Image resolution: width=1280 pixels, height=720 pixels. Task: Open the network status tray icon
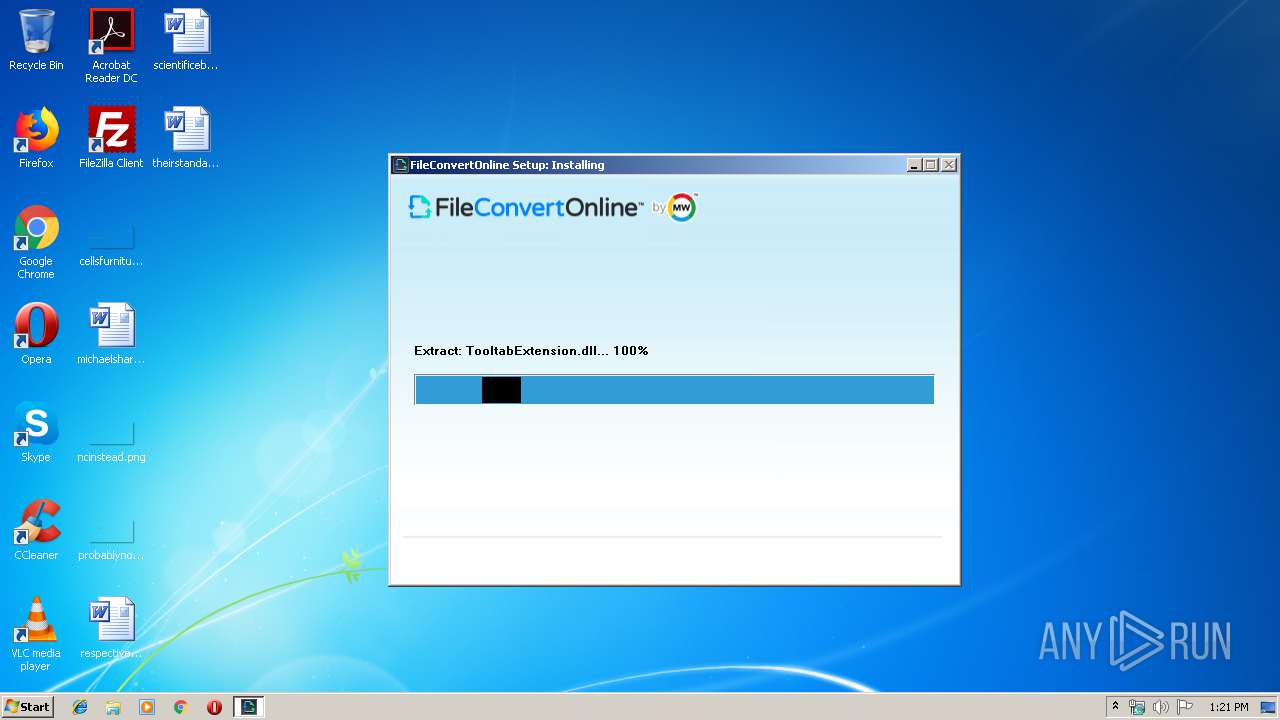[x=1137, y=707]
